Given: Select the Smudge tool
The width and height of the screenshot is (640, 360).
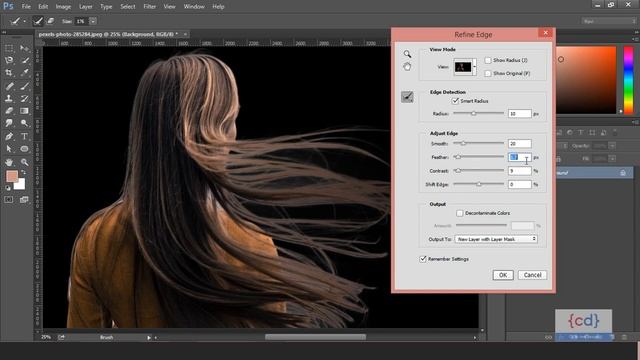Looking at the screenshot, I should (9, 123).
